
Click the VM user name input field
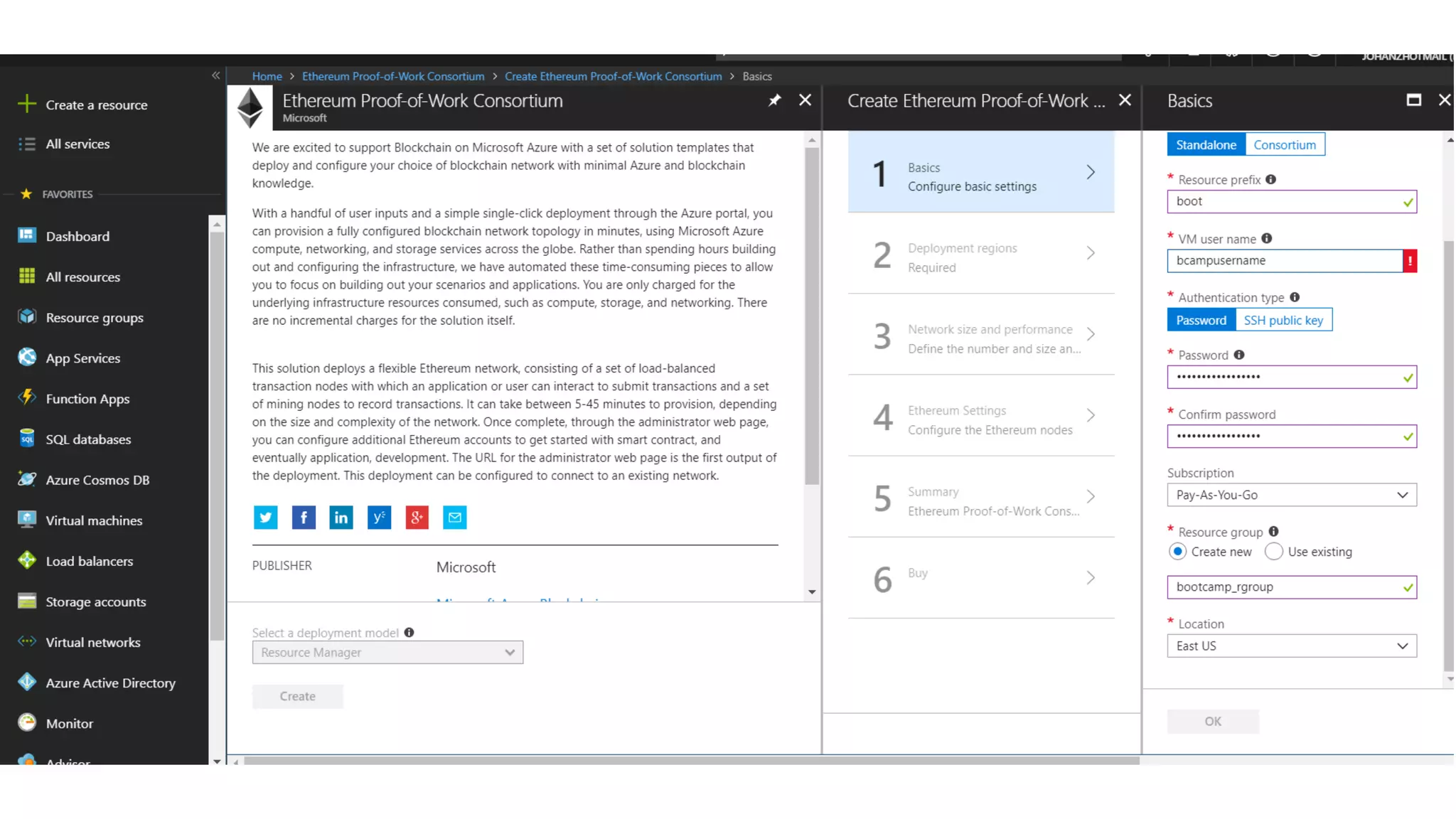pos(1284,261)
